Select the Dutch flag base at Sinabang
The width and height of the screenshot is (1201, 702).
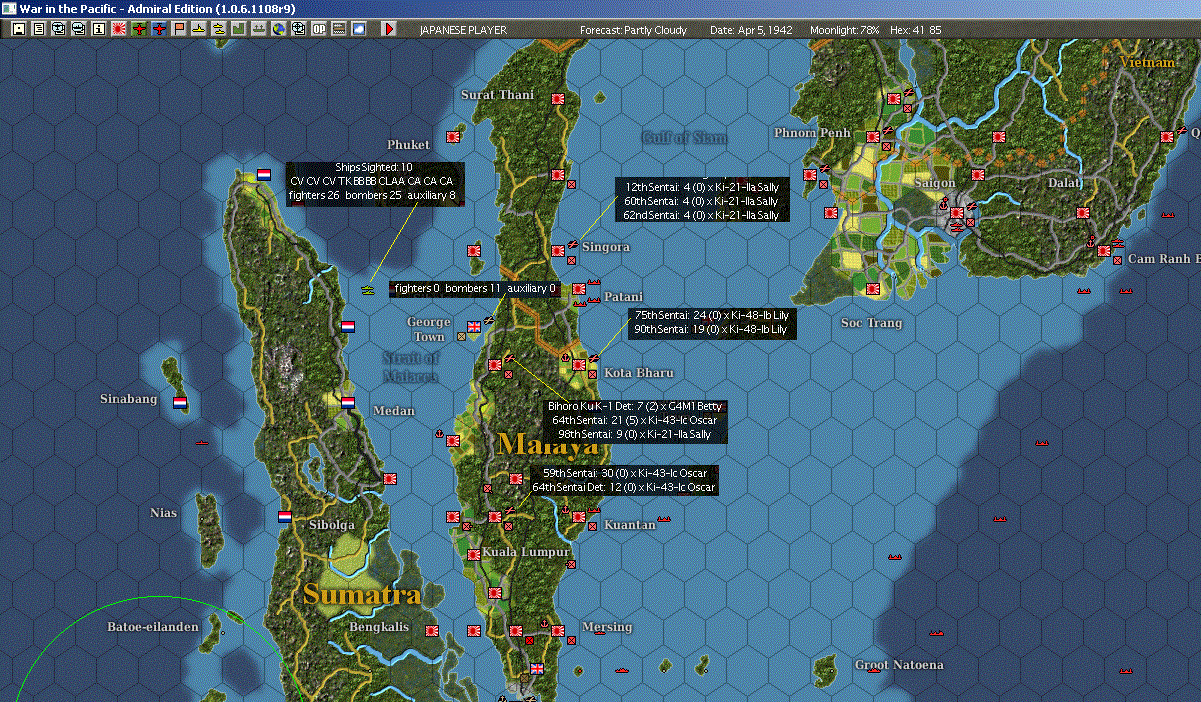[180, 403]
